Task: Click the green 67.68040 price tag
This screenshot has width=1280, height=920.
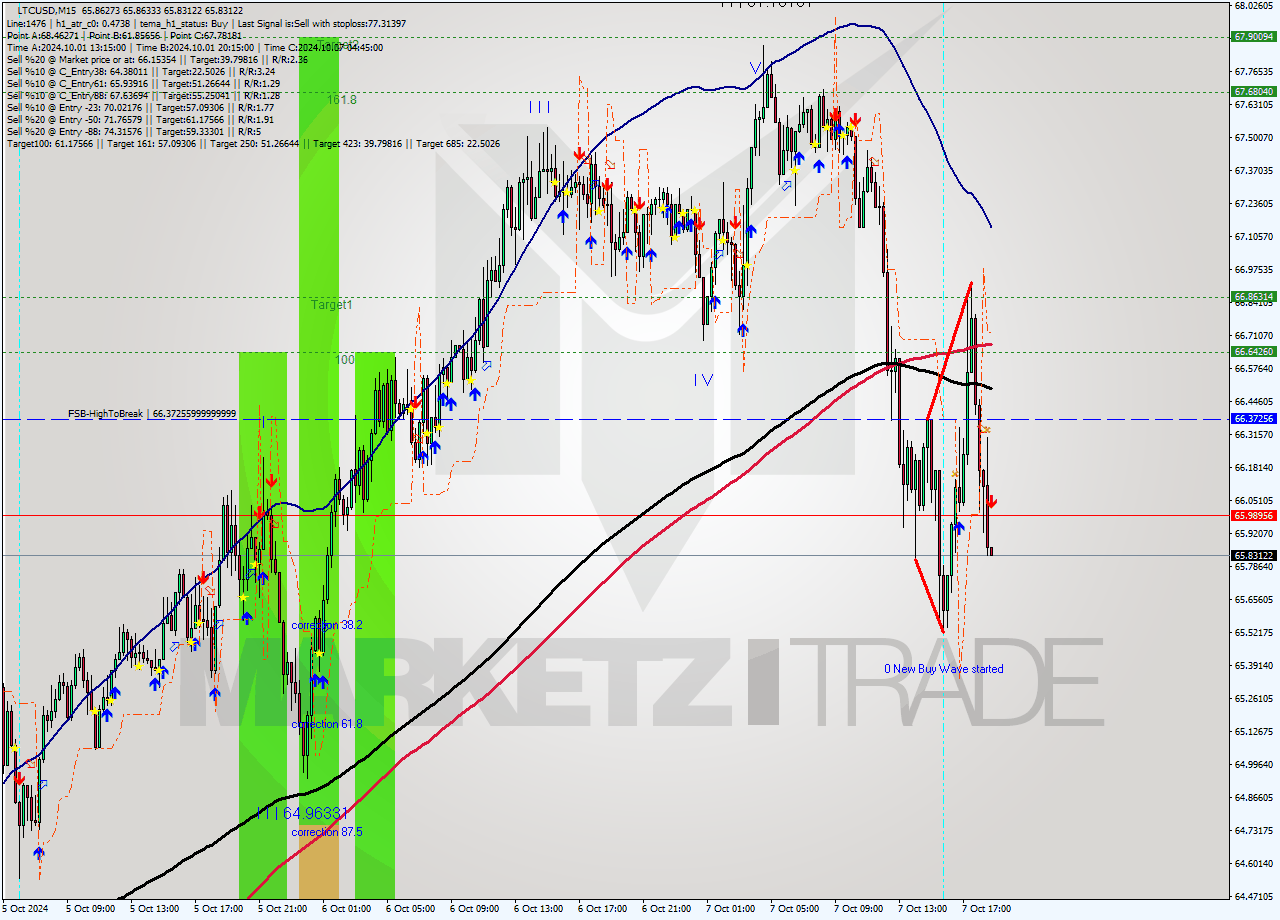Action: tap(1254, 91)
